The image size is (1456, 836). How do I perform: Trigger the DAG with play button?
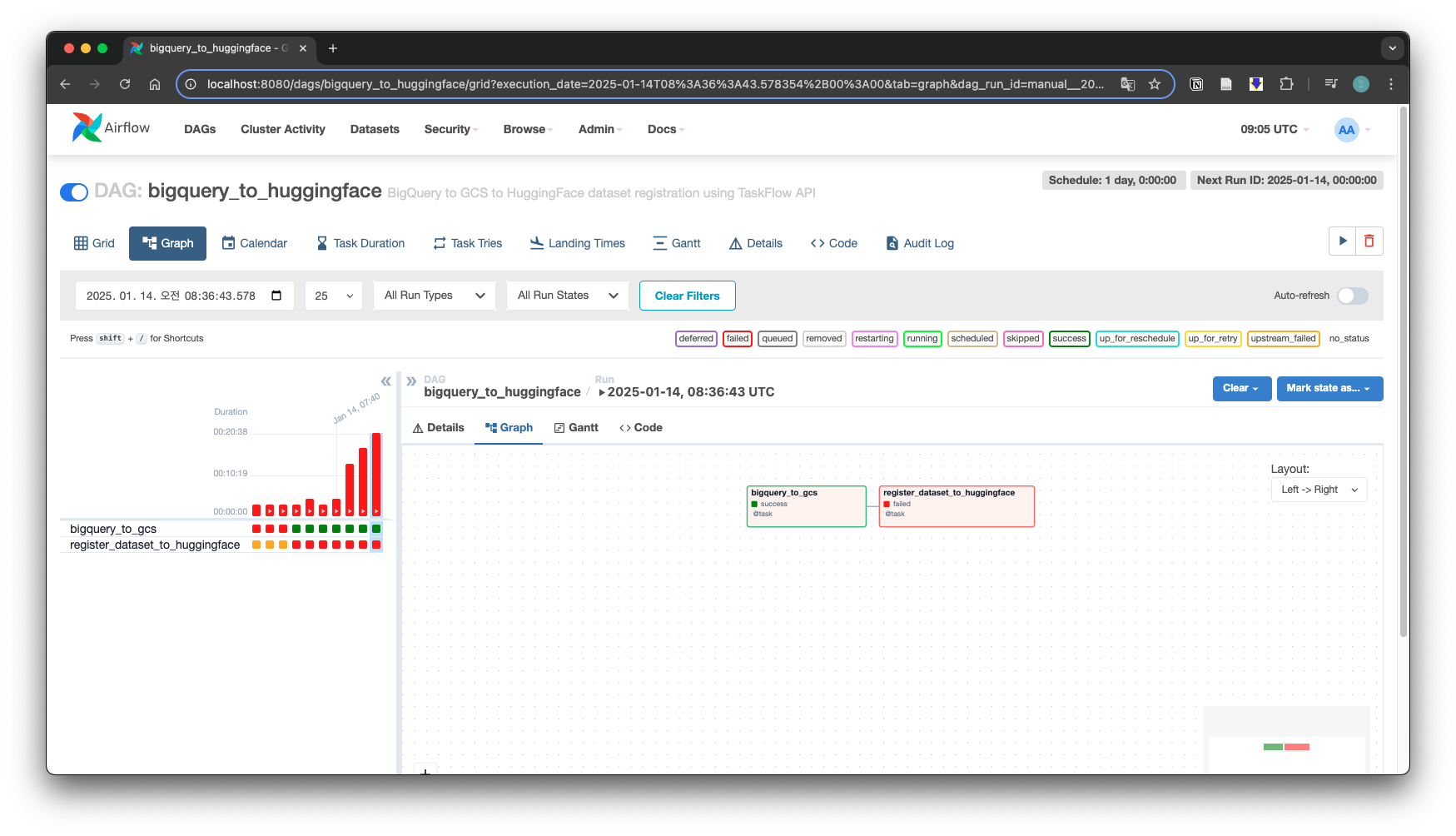(1343, 241)
